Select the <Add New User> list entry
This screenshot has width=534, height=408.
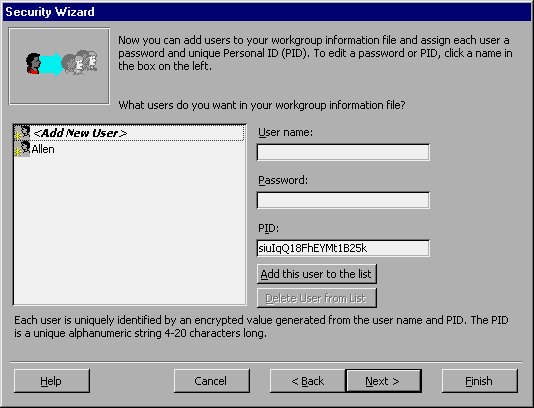tap(129, 133)
